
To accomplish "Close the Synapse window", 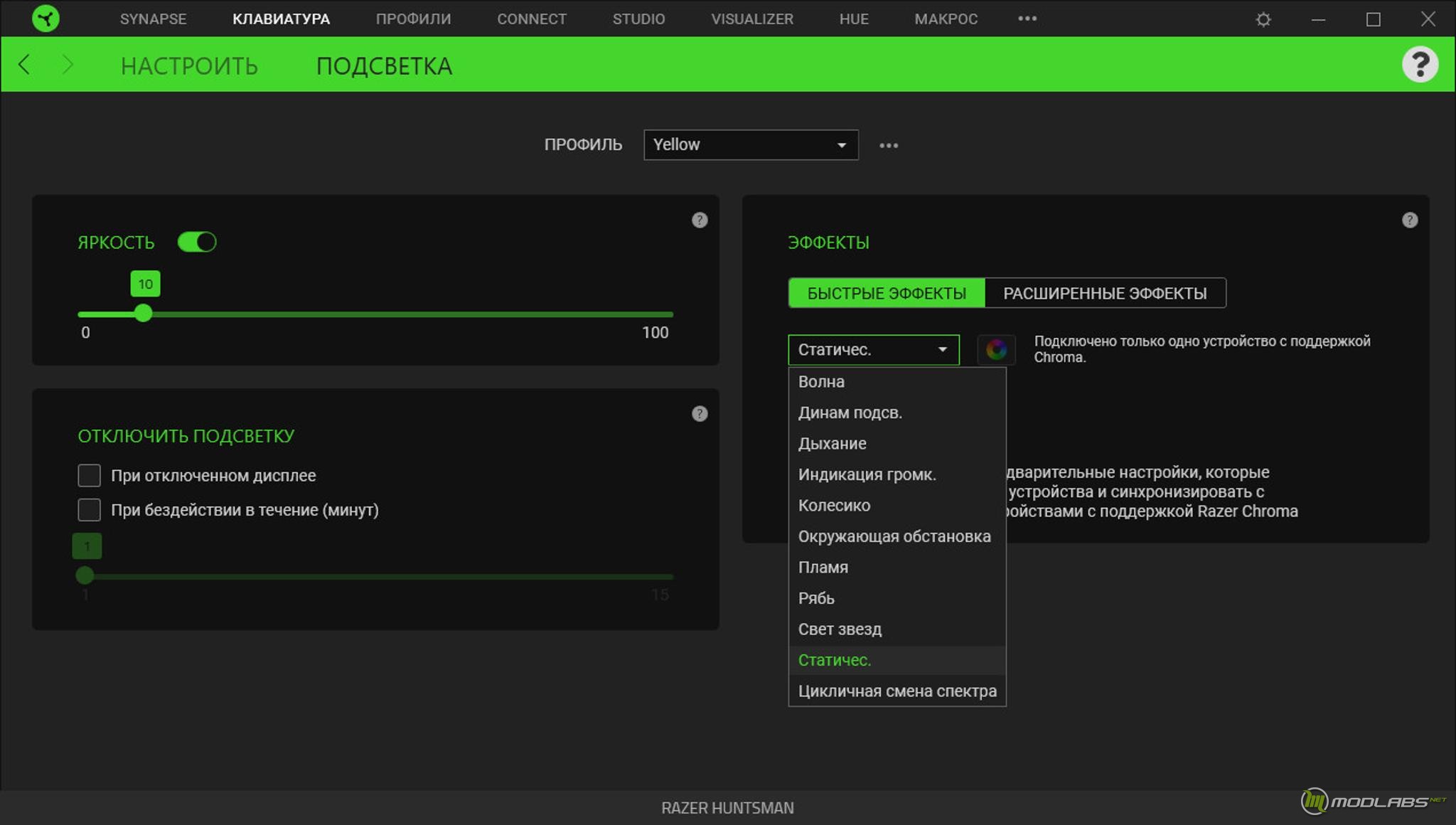I will (x=1428, y=19).
